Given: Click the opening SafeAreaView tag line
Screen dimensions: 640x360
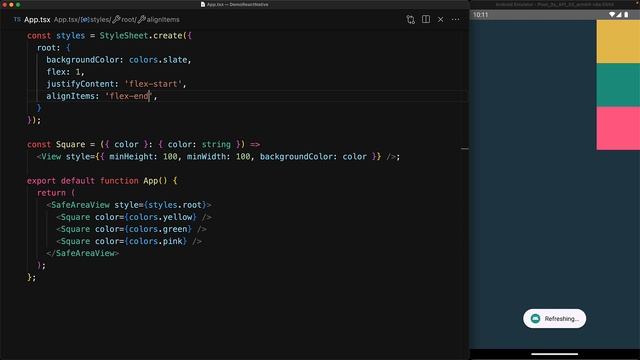Looking at the screenshot, I should (129, 205).
